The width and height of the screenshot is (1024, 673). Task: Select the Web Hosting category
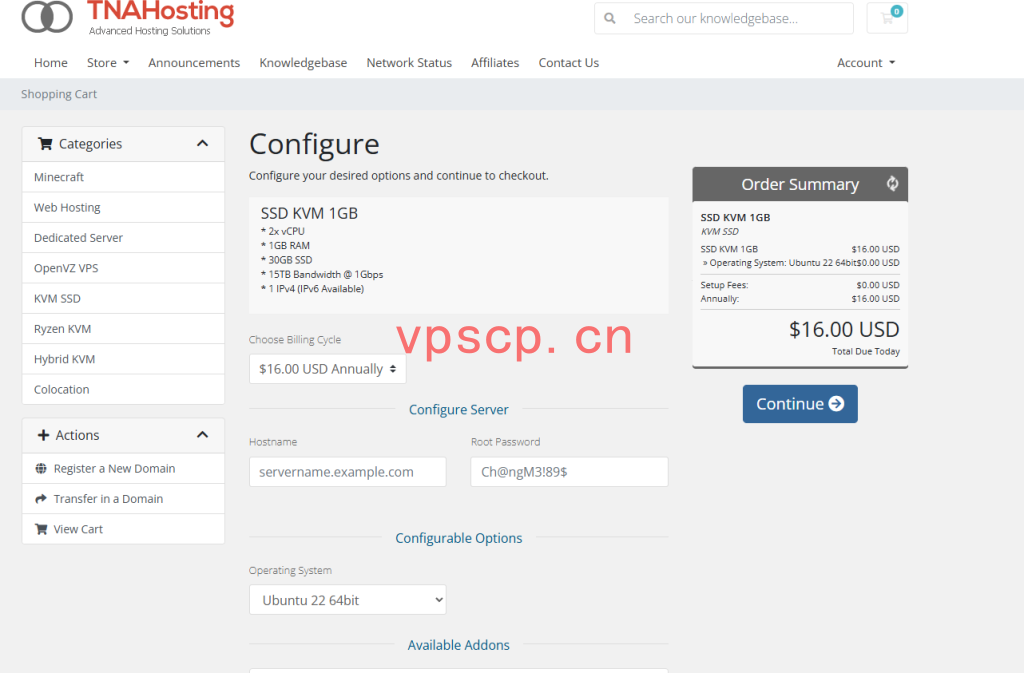click(123, 208)
